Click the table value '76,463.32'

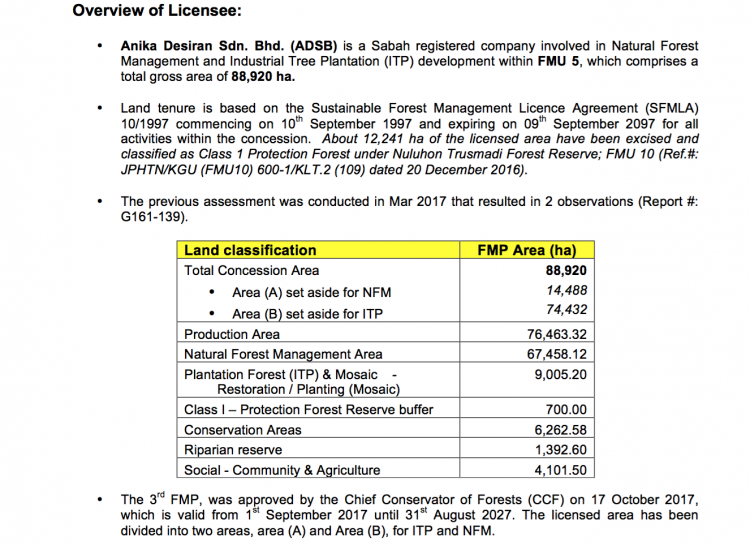(x=557, y=334)
